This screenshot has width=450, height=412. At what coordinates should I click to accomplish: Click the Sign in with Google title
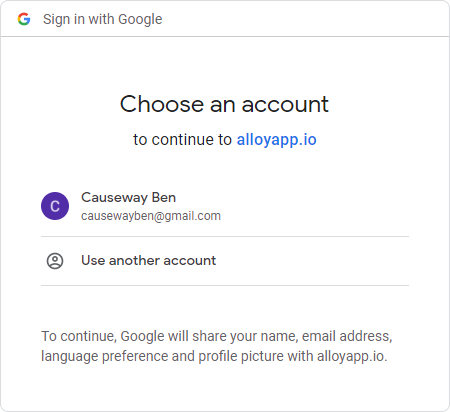click(102, 19)
